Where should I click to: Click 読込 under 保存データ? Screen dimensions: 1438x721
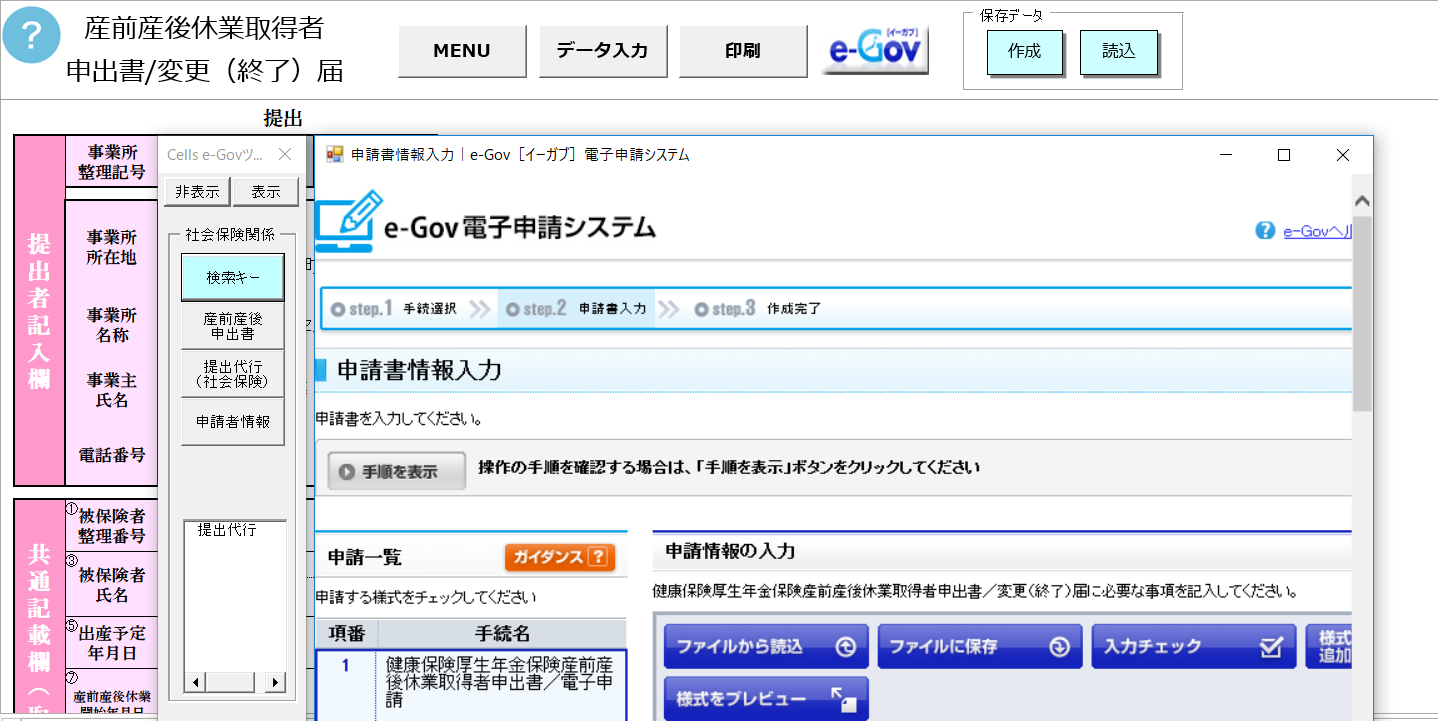click(x=1119, y=52)
